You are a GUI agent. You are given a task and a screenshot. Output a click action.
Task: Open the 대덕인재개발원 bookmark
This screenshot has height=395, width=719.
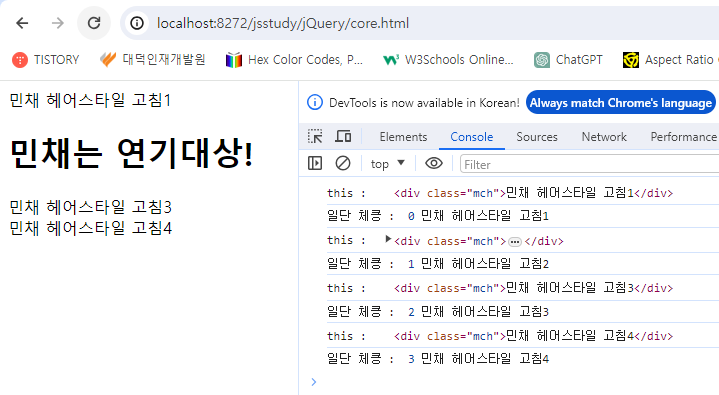152,60
